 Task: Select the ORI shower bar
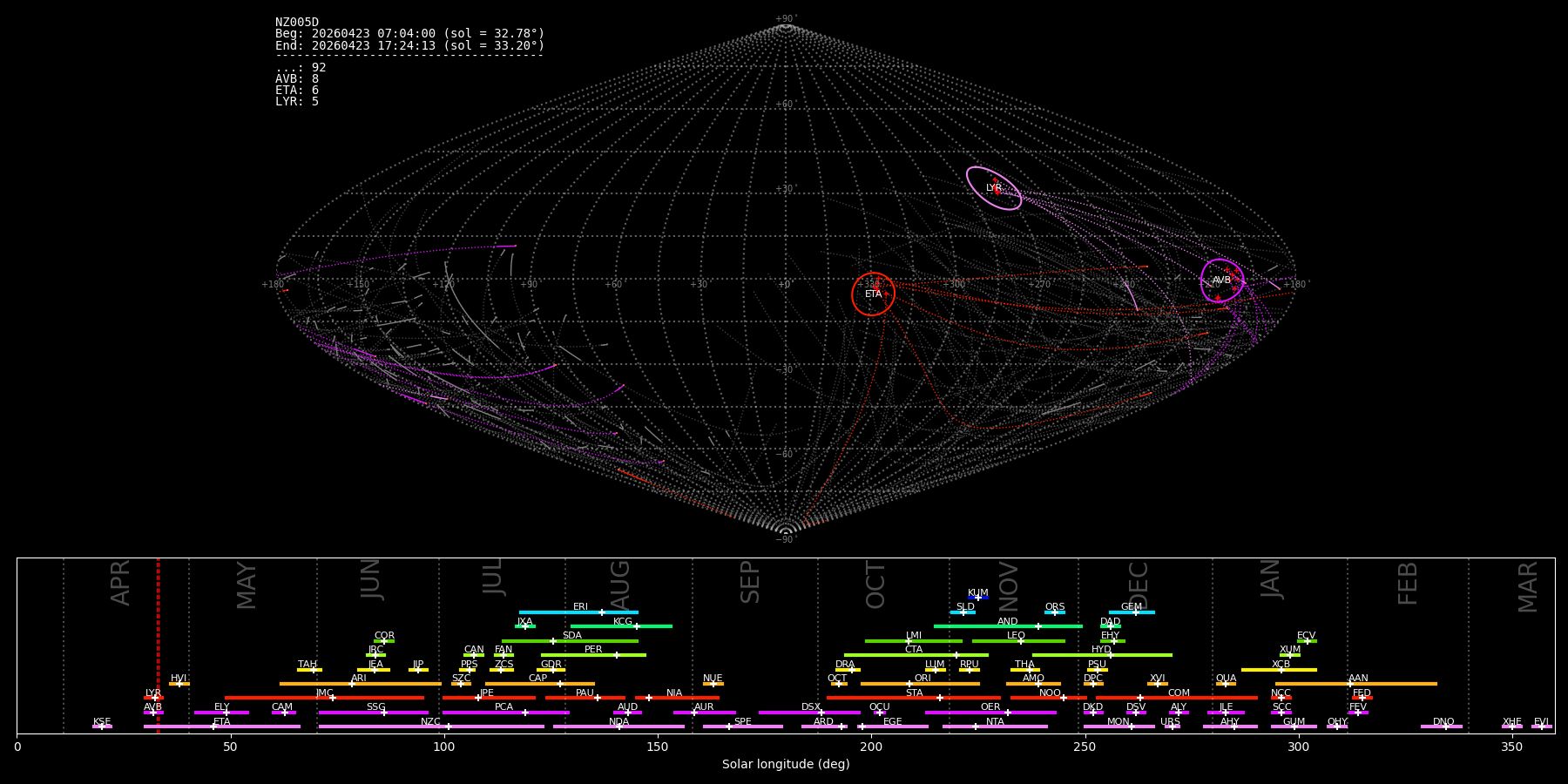[x=920, y=684]
